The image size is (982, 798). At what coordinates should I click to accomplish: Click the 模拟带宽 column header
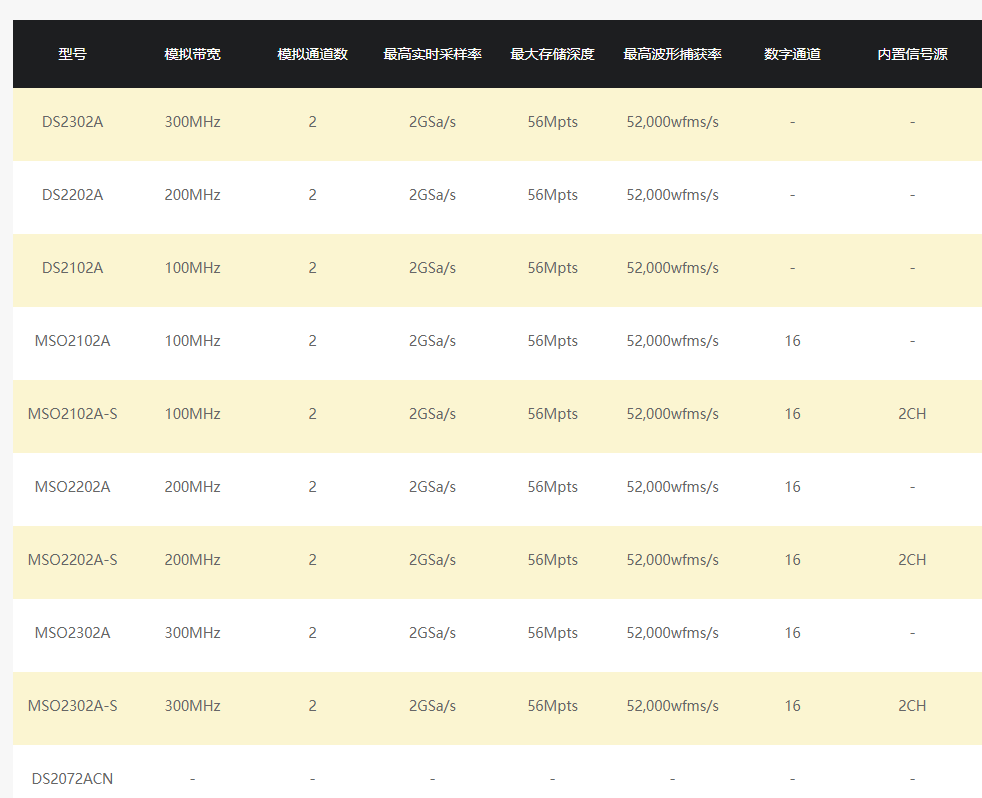click(x=192, y=54)
